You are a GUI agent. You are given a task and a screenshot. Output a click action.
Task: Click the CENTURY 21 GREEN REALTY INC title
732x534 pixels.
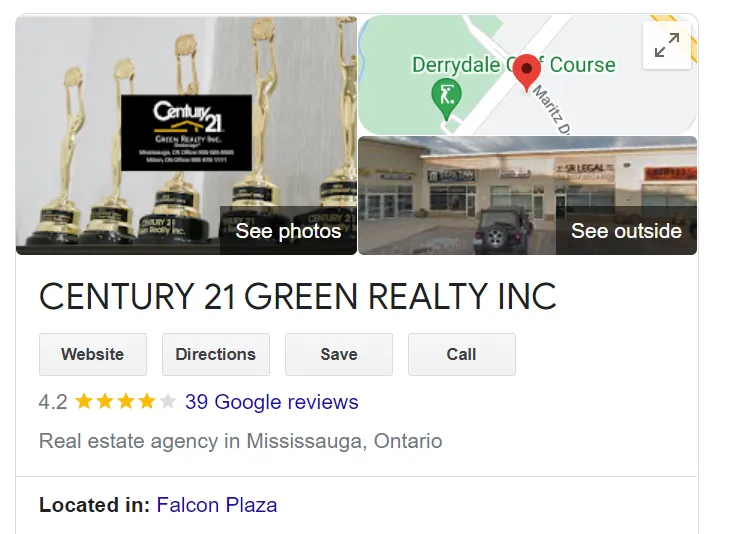tap(298, 296)
